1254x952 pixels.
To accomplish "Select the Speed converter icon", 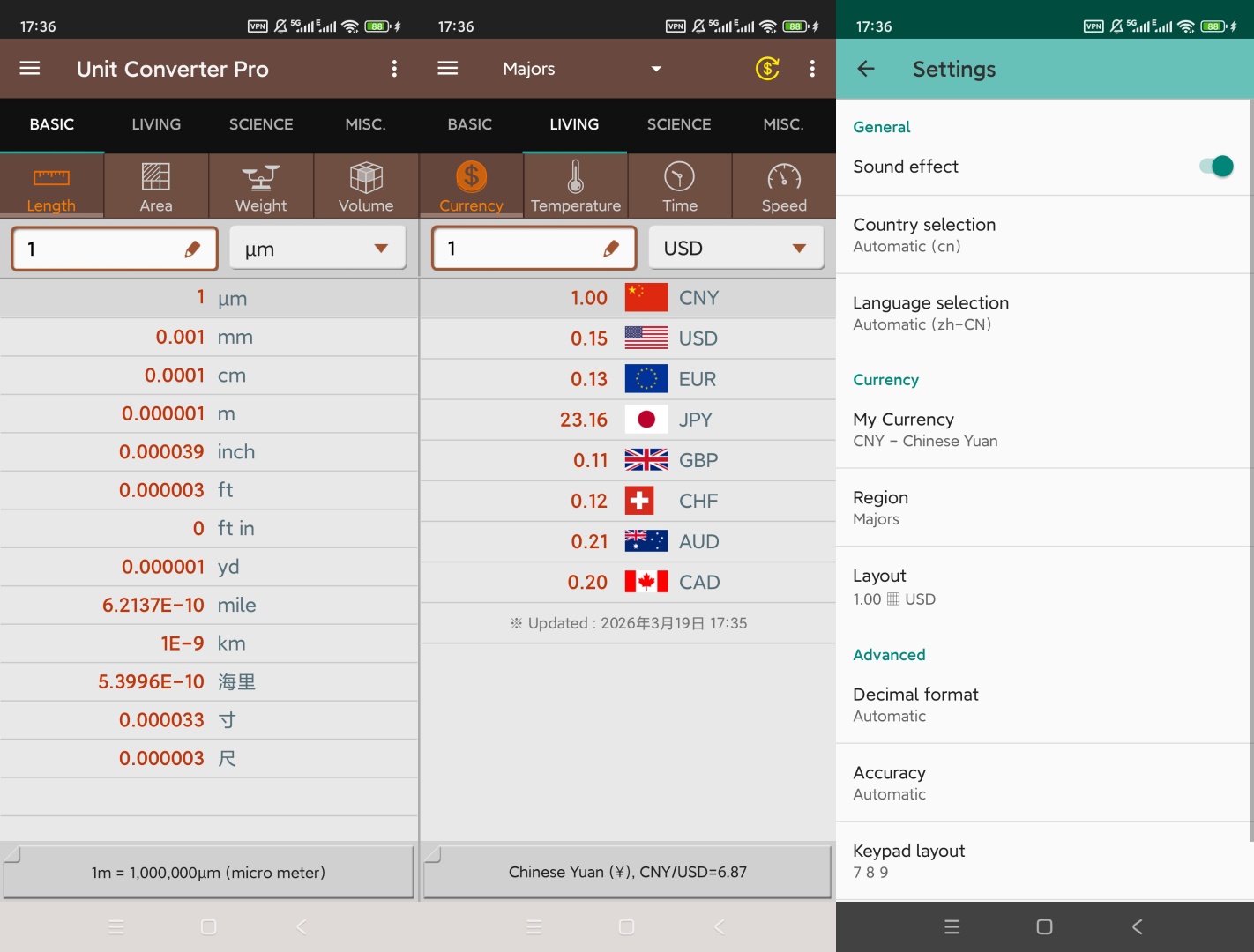I will 784,186.
